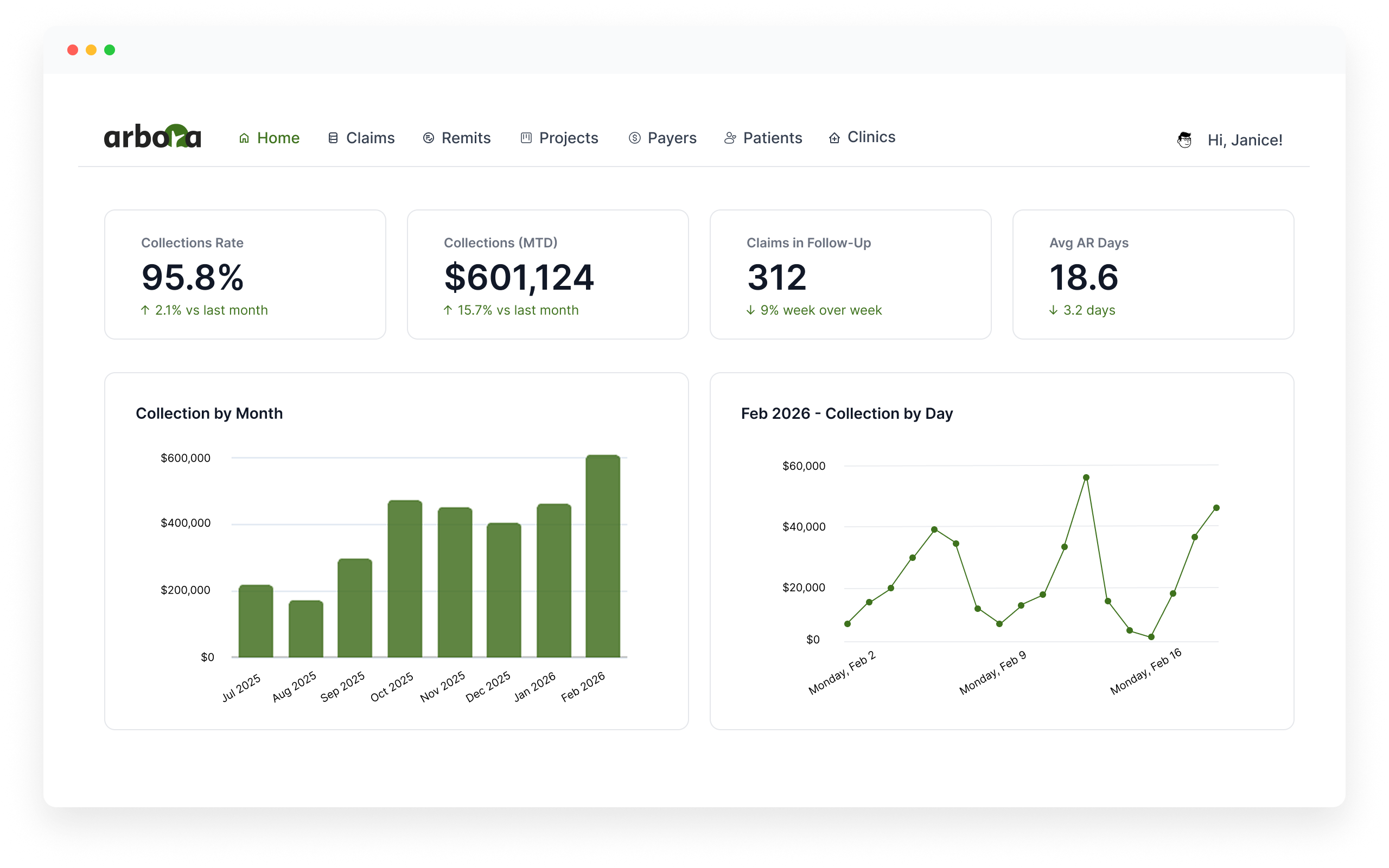Click the Projects board icon
Image resolution: width=1389 pixels, height=868 pixels.
(526, 138)
